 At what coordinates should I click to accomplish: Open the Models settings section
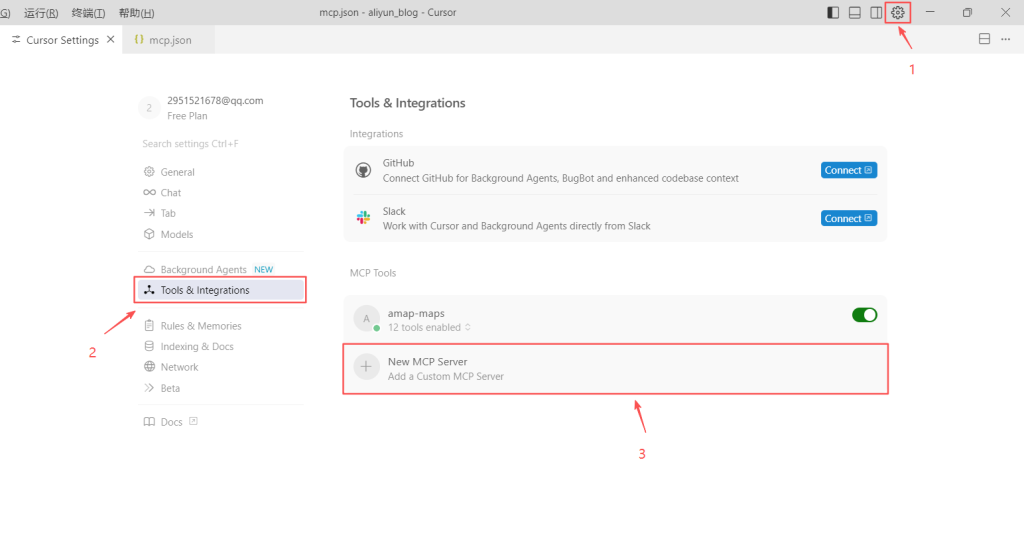pyautogui.click(x=176, y=234)
